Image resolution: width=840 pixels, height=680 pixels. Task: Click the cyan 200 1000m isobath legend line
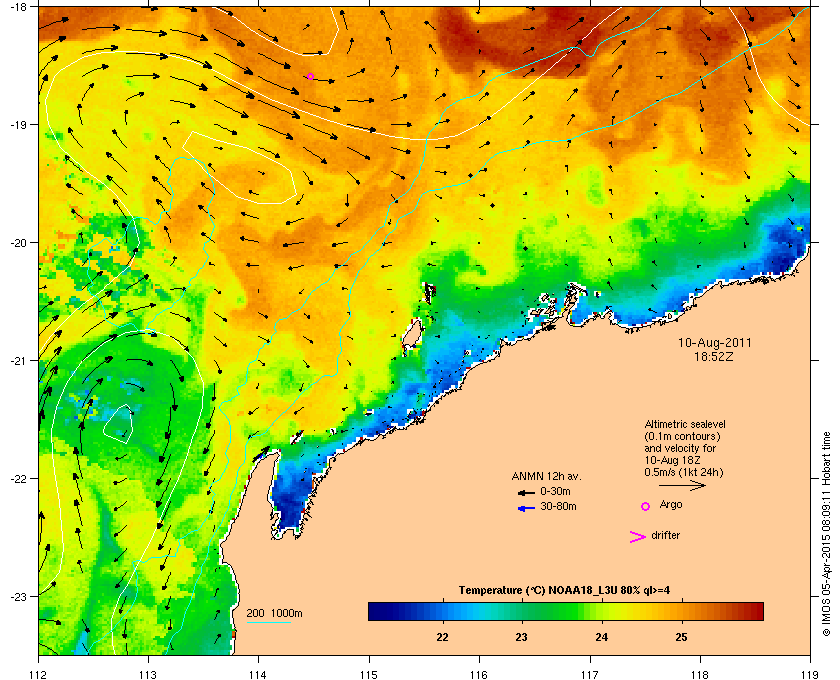click(x=268, y=623)
